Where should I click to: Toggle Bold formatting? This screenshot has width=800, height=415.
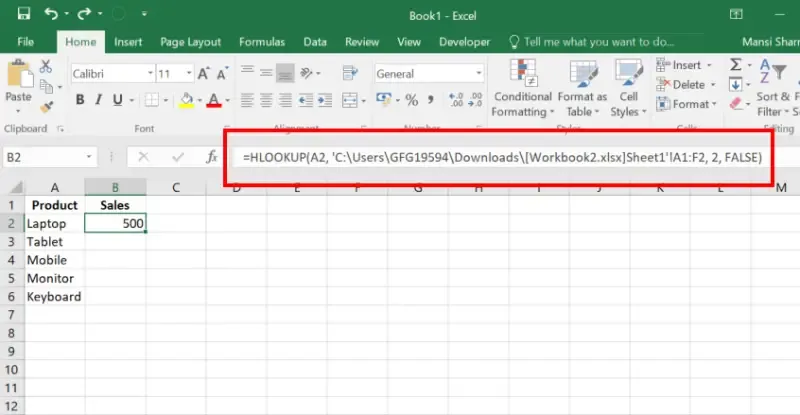[x=80, y=100]
